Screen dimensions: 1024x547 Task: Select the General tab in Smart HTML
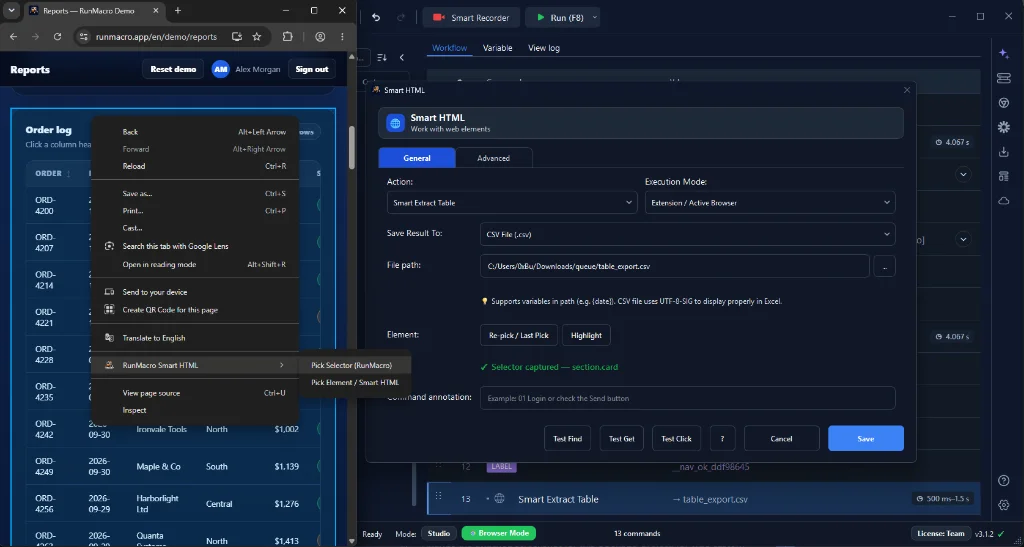pyautogui.click(x=417, y=158)
